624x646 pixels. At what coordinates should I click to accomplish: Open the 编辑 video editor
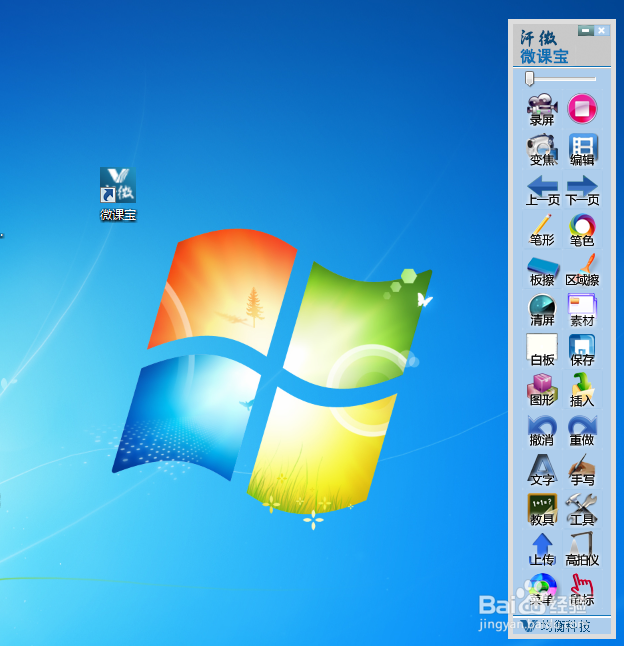[x=582, y=149]
